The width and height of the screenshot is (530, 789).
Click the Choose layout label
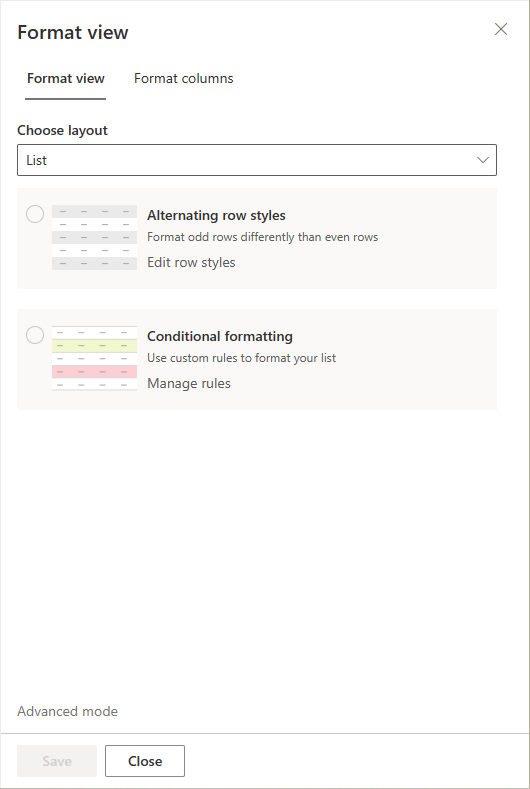click(x=62, y=130)
